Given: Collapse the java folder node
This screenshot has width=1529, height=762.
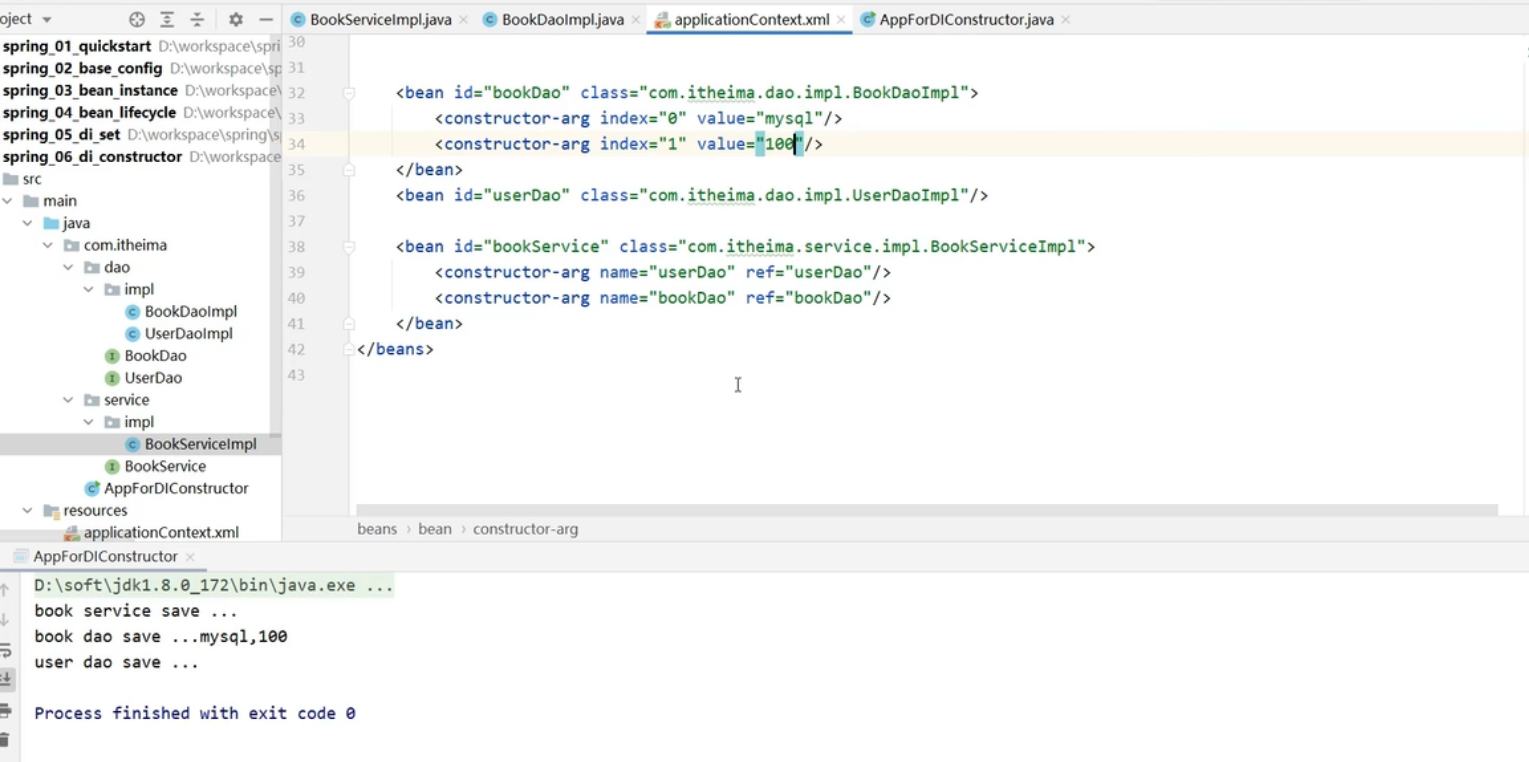Looking at the screenshot, I should (28, 223).
